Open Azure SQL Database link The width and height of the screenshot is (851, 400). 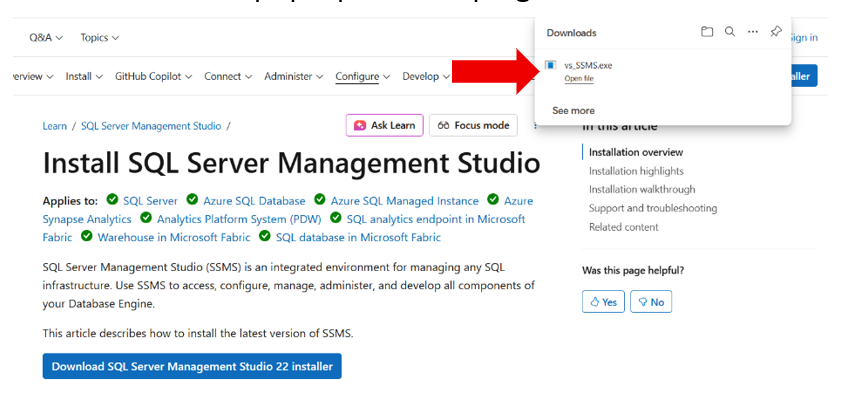pyautogui.click(x=254, y=201)
